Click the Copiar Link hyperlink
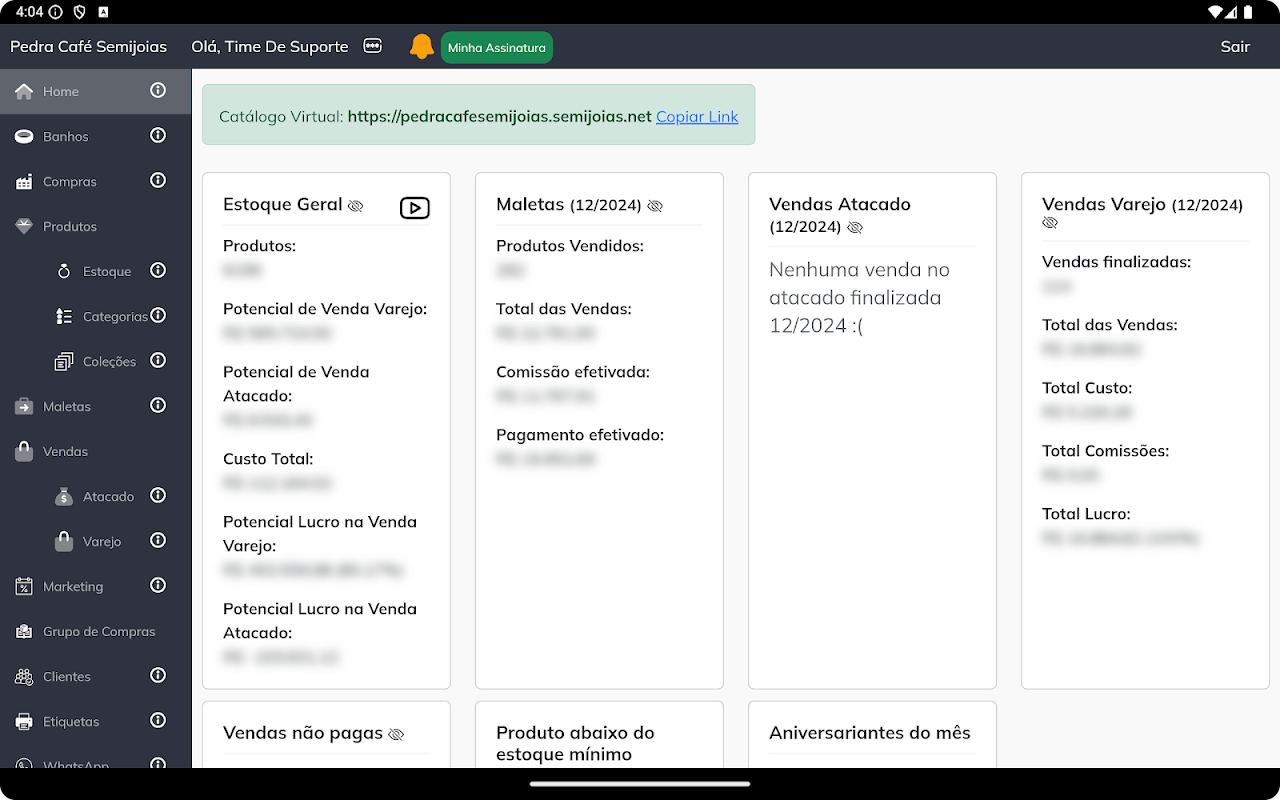Viewport: 1280px width, 800px height. click(x=697, y=116)
